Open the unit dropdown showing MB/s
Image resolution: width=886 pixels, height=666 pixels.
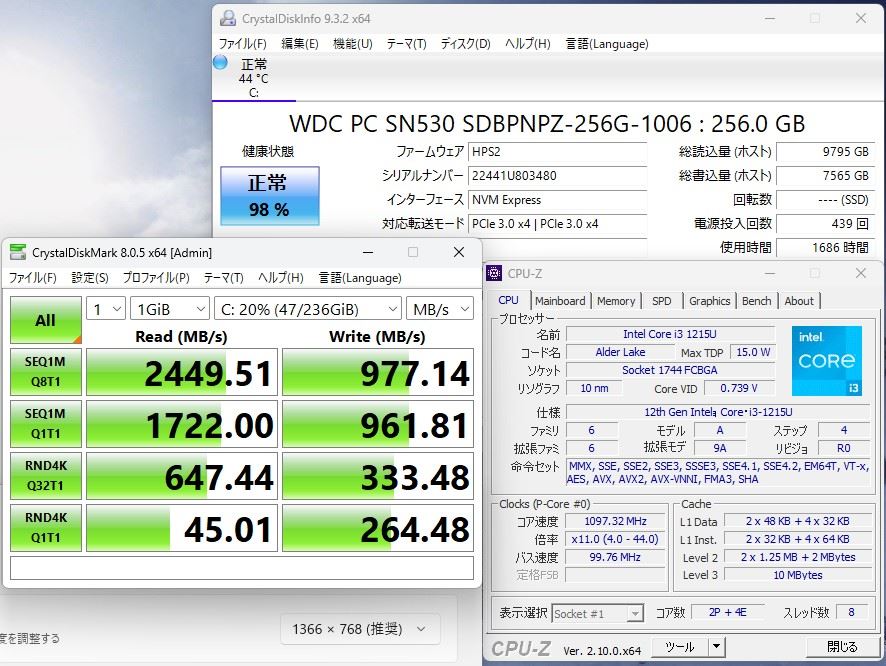click(x=440, y=310)
